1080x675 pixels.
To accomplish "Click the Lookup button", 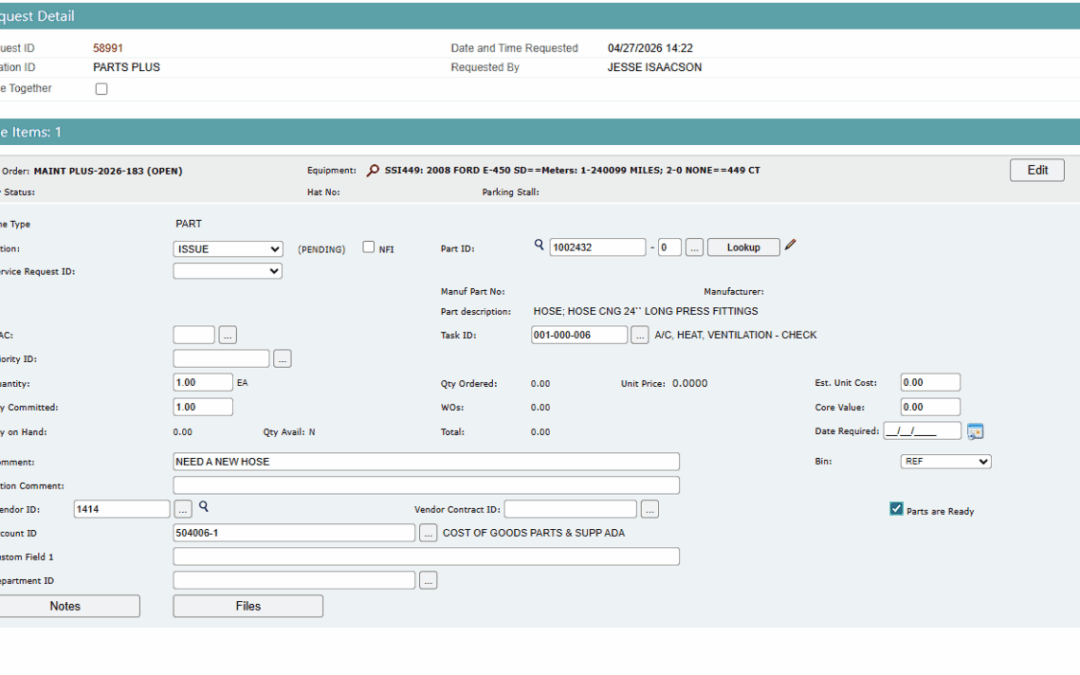I will coord(743,247).
